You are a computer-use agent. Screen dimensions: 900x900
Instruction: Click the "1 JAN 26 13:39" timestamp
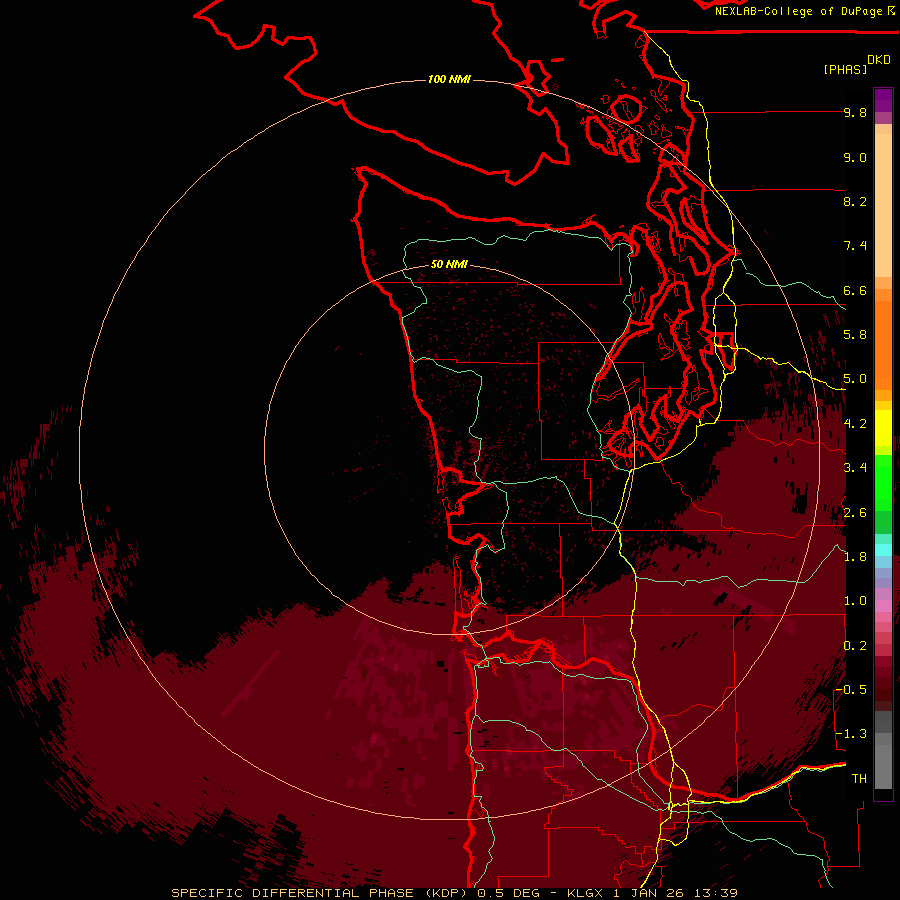[x=676, y=893]
